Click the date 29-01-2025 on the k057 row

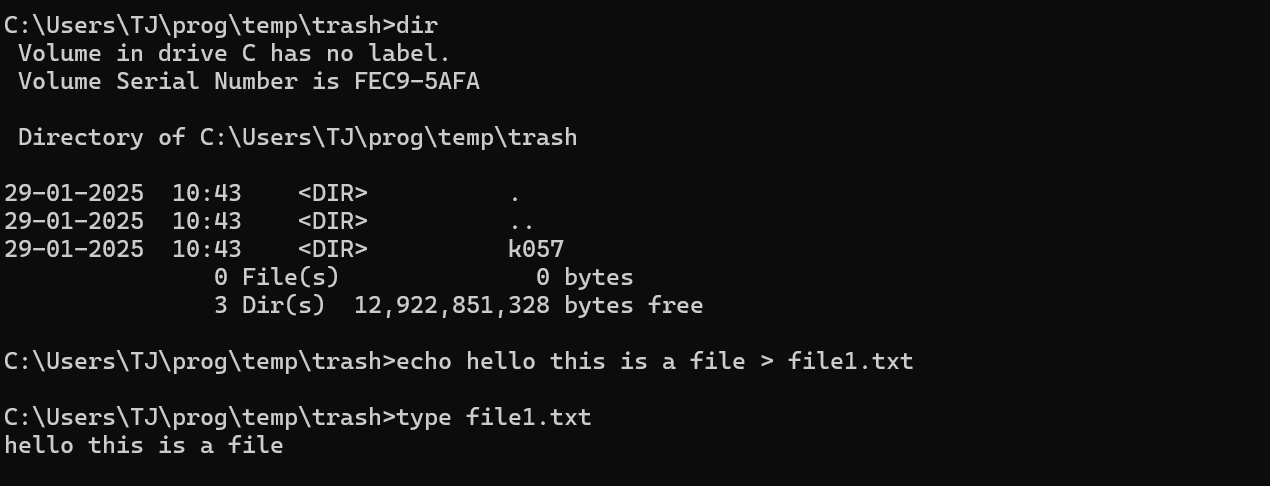click(x=74, y=249)
